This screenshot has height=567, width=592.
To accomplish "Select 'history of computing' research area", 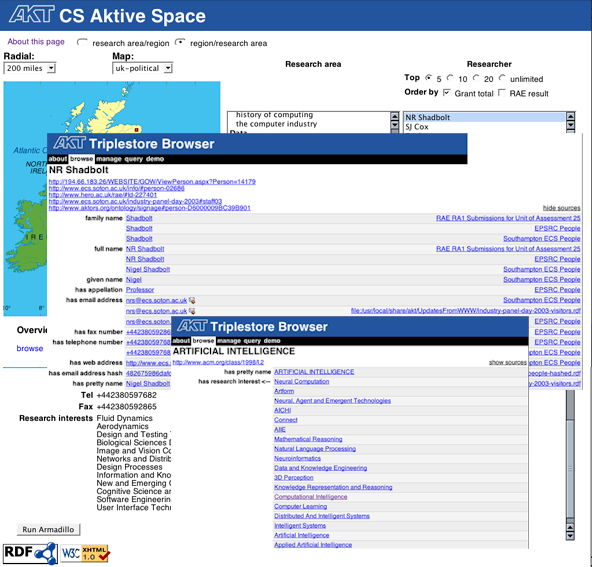I will [x=274, y=114].
